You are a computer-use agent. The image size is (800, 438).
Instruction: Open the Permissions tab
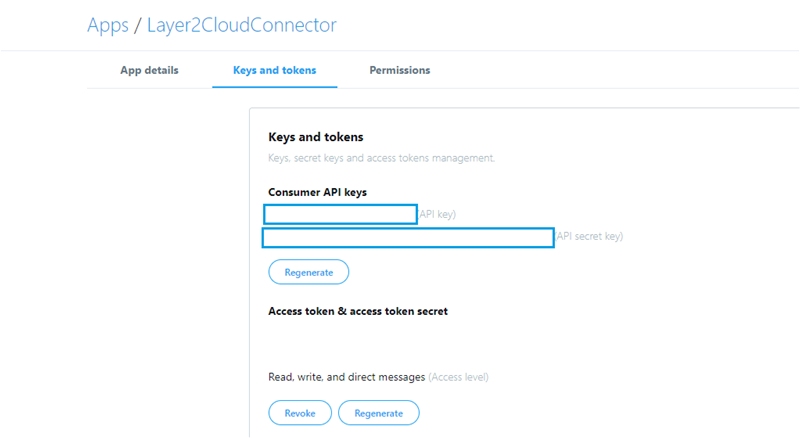(399, 70)
